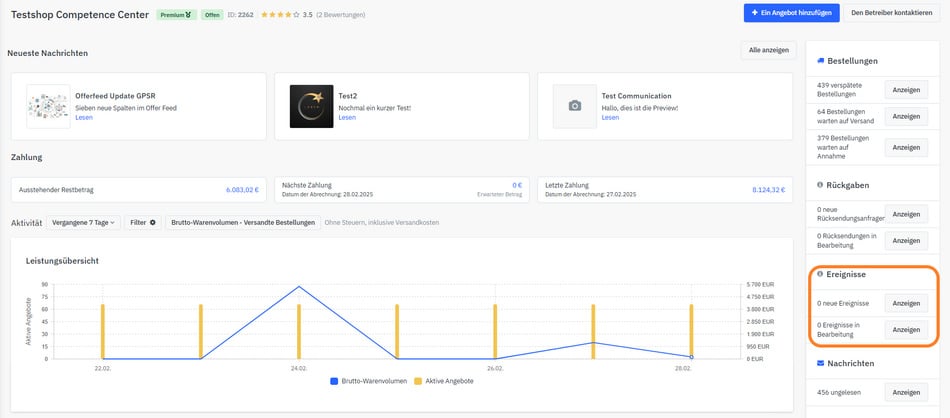Click the Letzte Zahlung label

(x=566, y=185)
